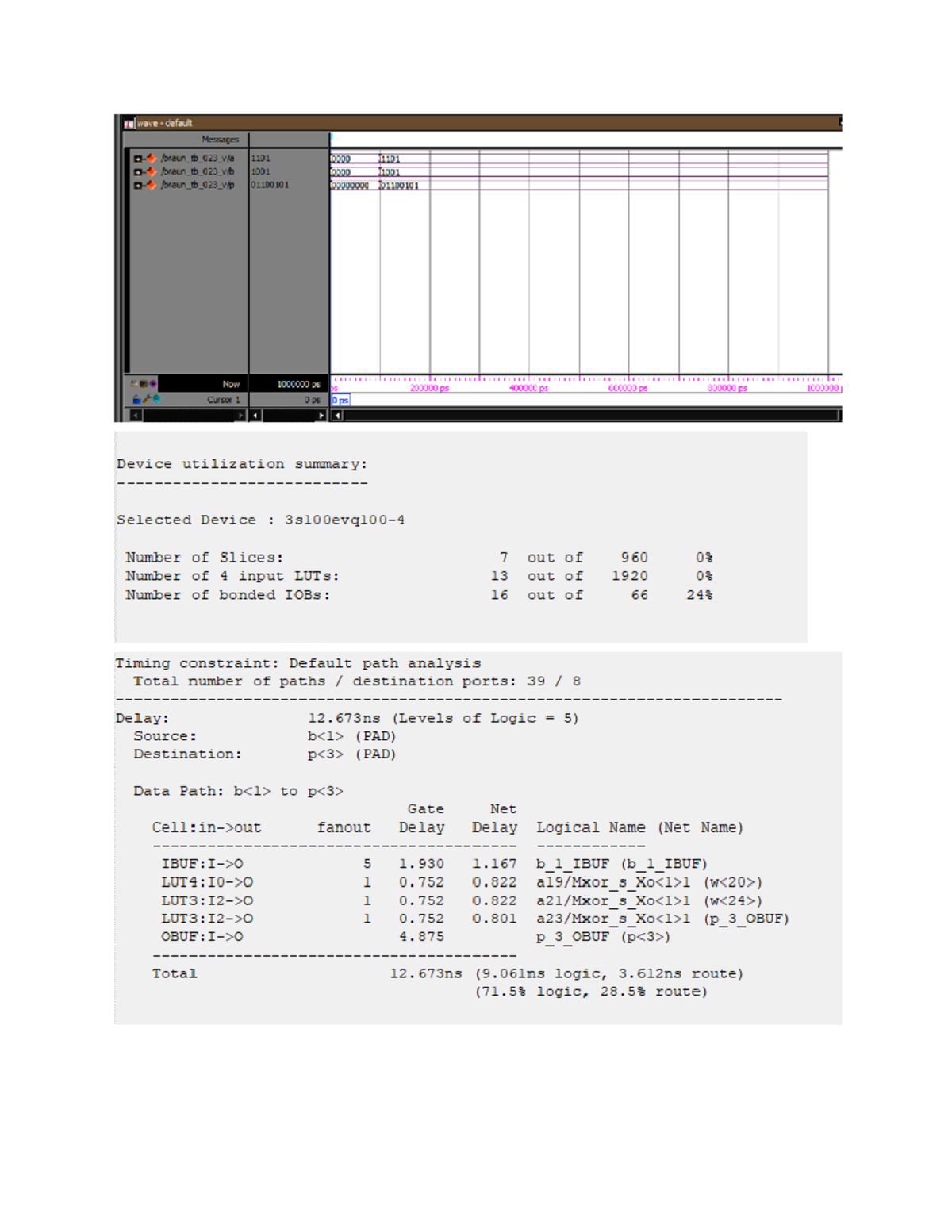Click the 0 ps cursor marker on timeline
The width and height of the screenshot is (952, 1232).
tap(340, 401)
